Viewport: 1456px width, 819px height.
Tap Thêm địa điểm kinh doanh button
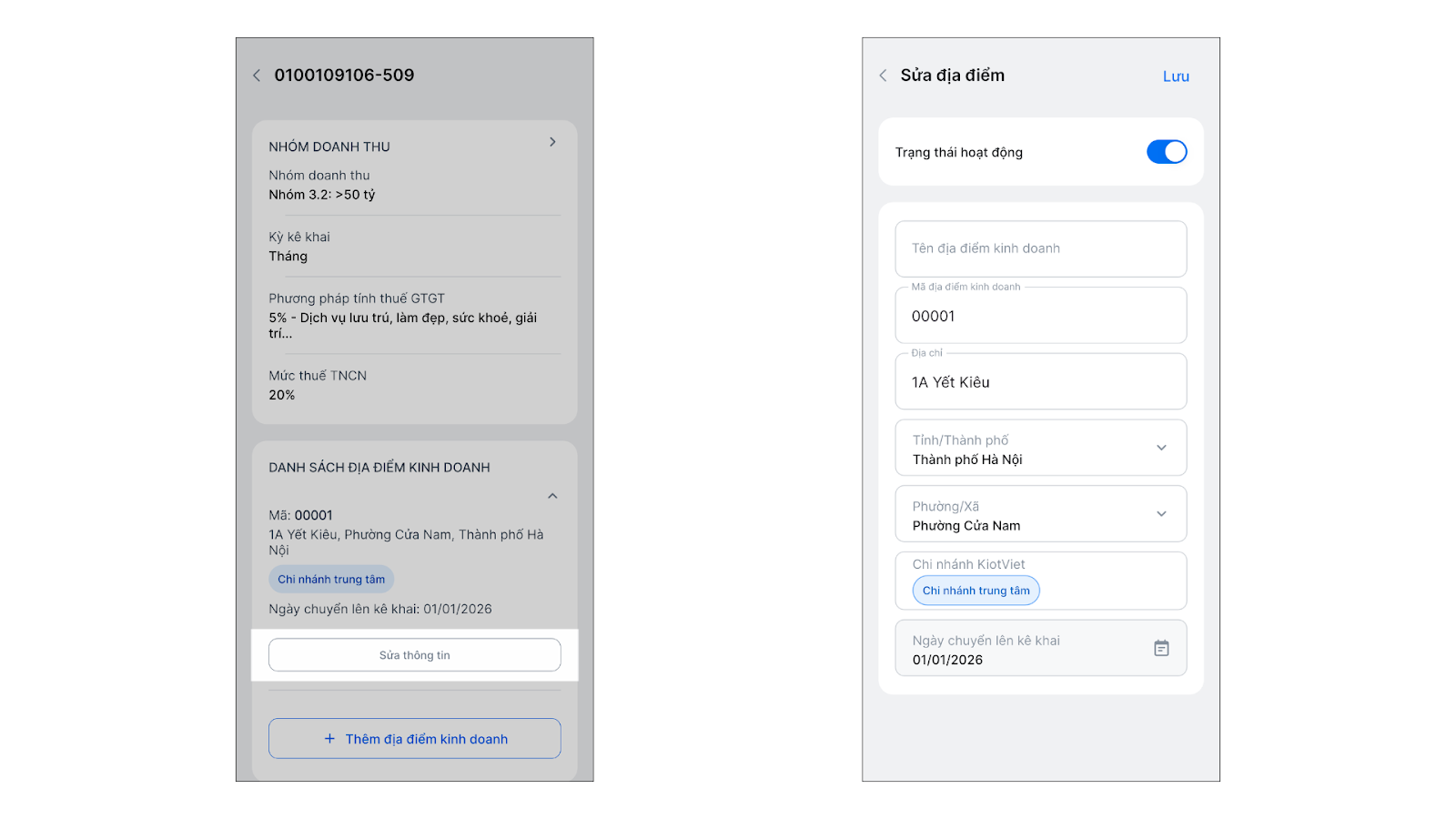click(x=415, y=739)
